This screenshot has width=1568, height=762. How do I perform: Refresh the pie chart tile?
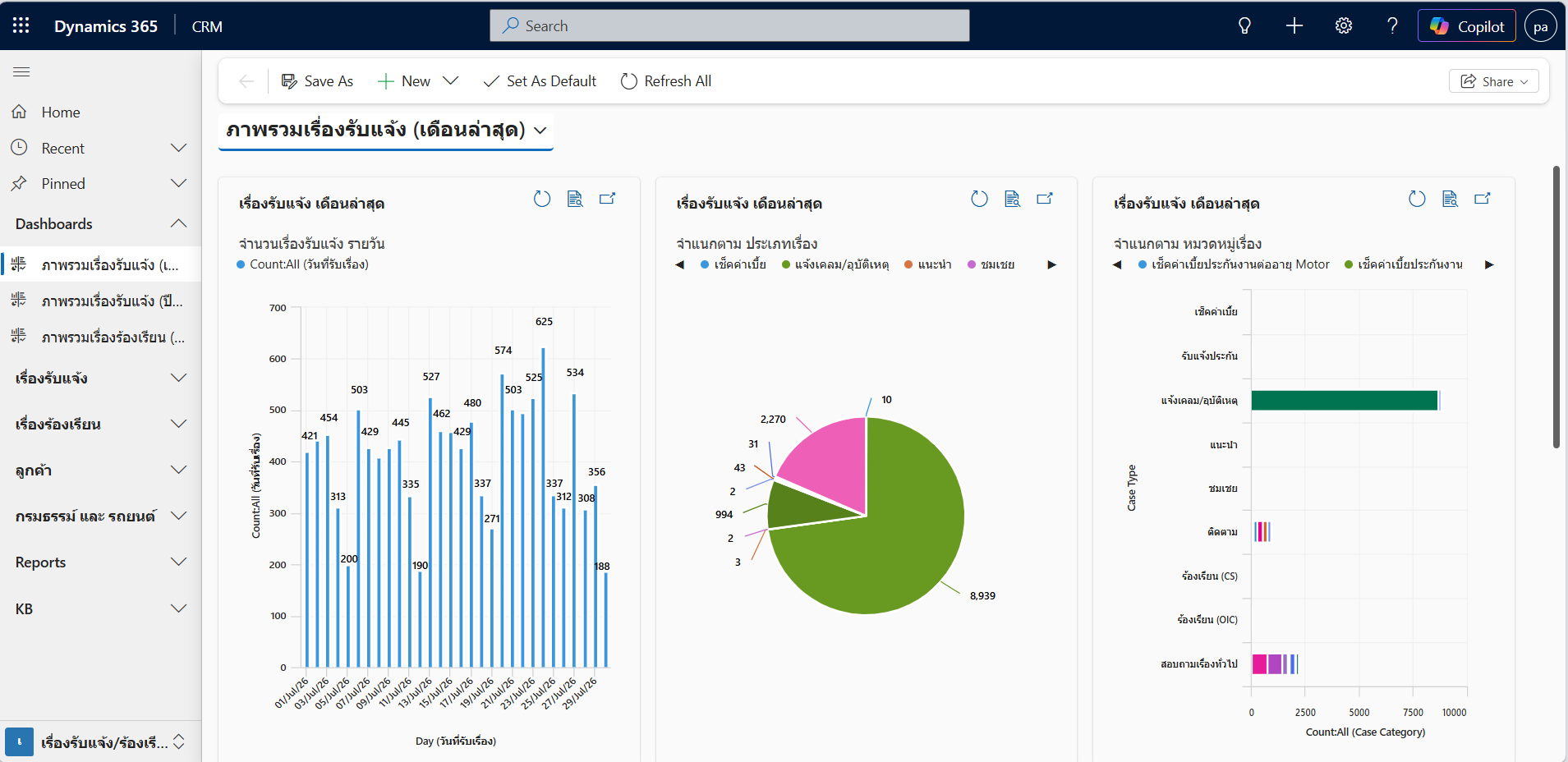pyautogui.click(x=979, y=199)
